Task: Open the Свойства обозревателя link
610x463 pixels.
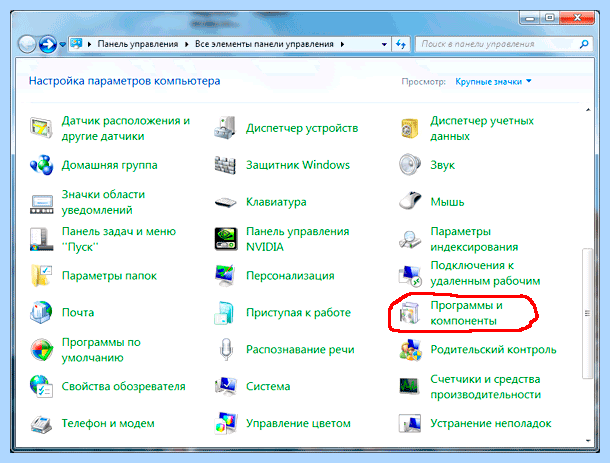Action: click(x=123, y=386)
